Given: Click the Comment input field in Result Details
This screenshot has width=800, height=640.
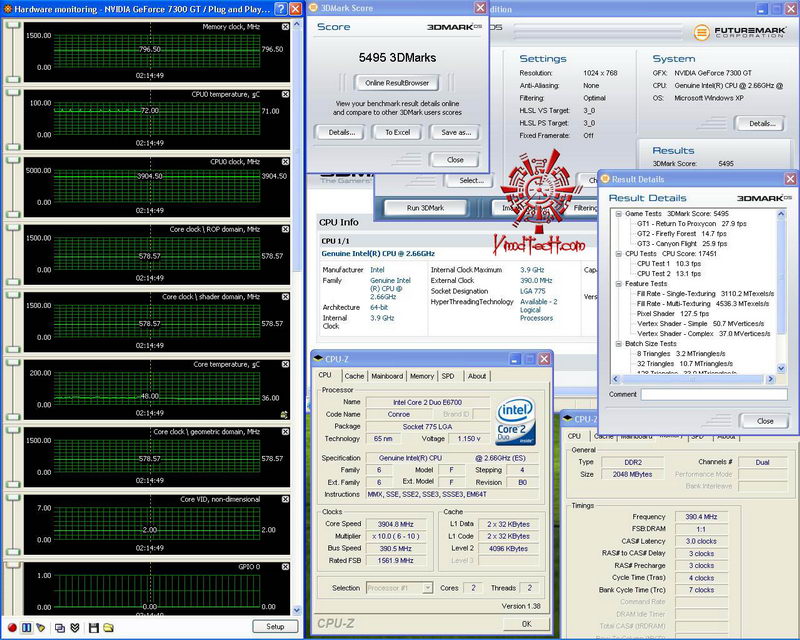Looking at the screenshot, I should tap(714, 395).
